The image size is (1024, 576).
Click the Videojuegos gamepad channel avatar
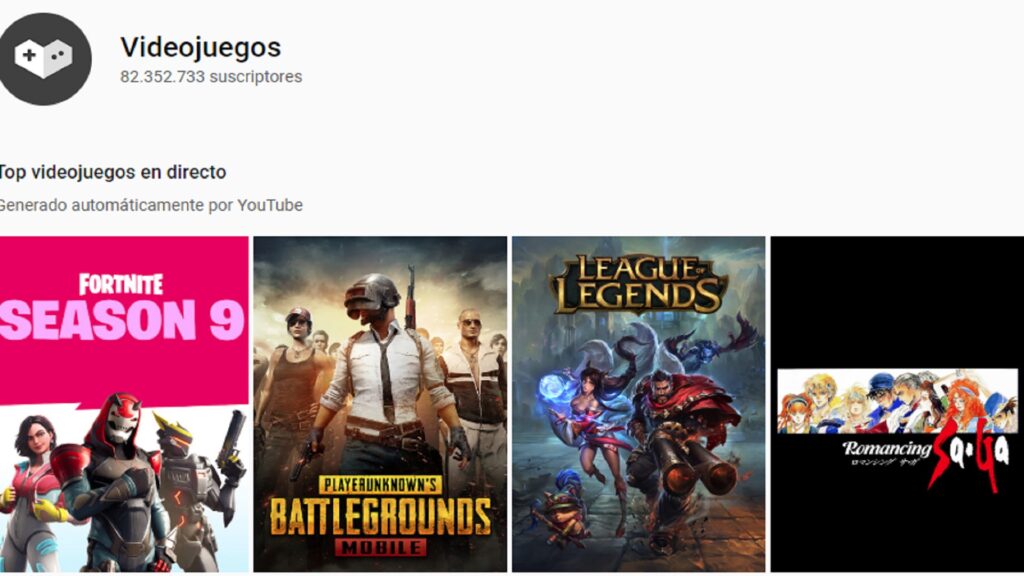[x=44, y=59]
